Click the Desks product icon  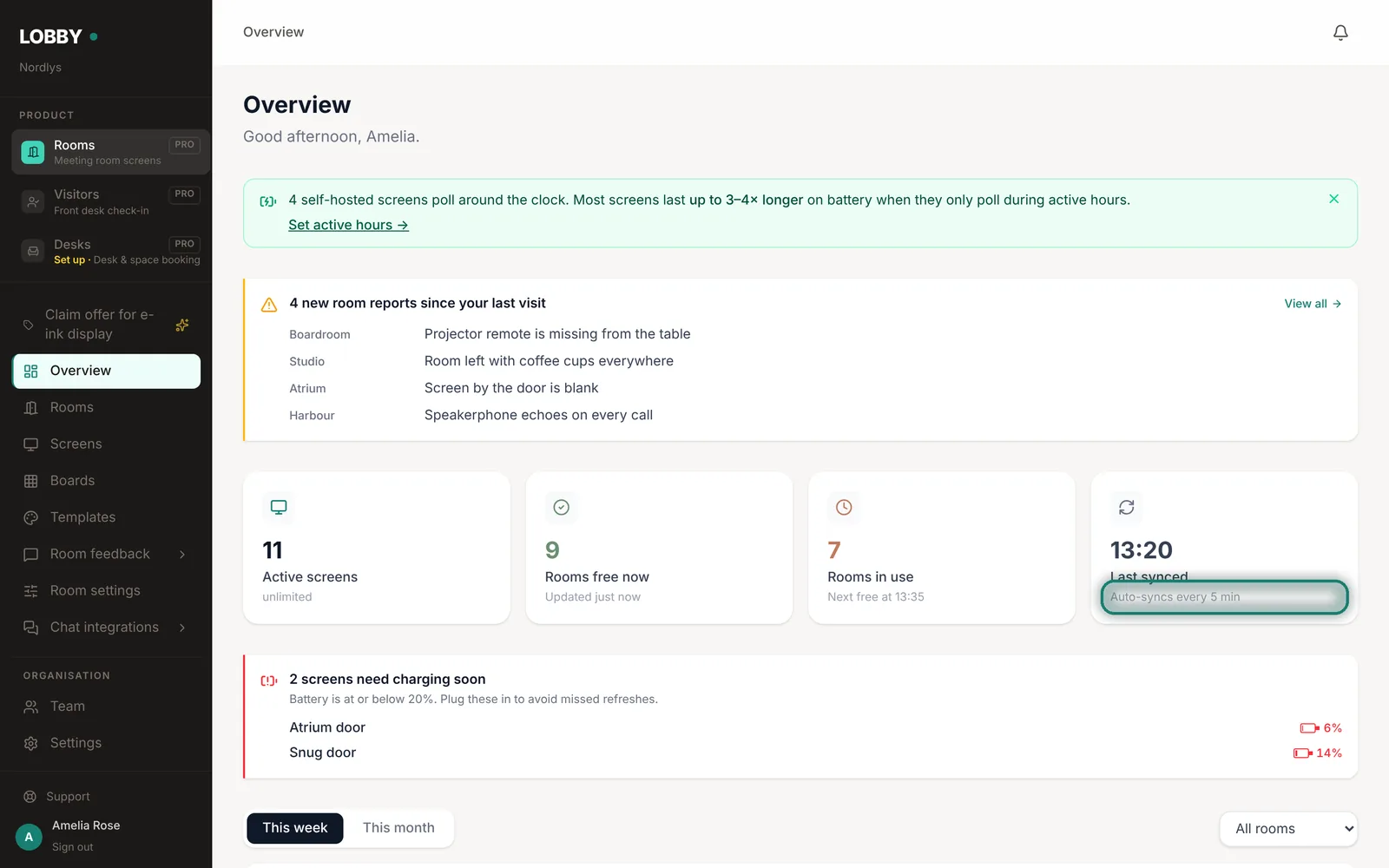click(33, 252)
